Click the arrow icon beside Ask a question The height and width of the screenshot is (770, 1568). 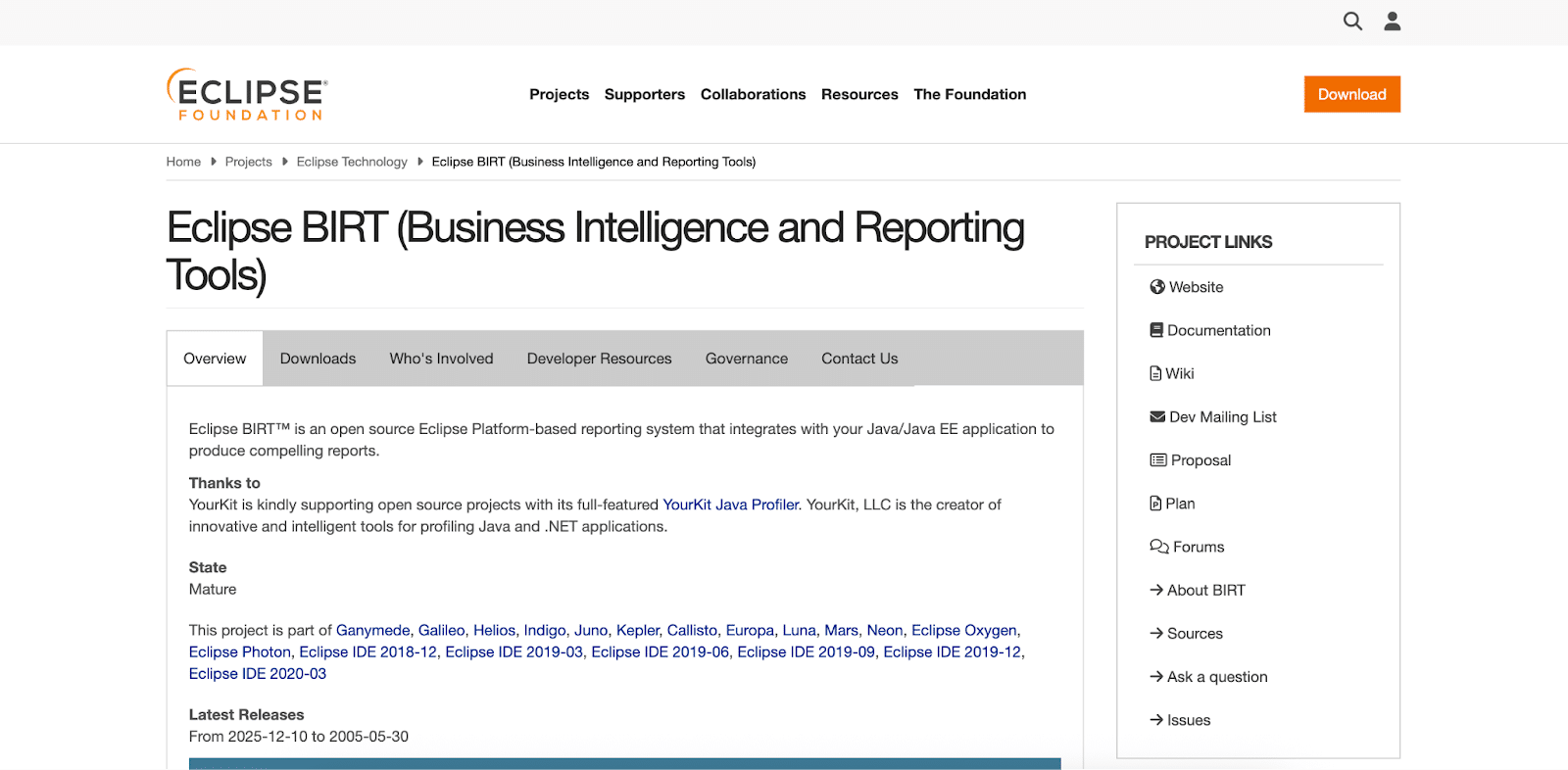(x=1156, y=677)
